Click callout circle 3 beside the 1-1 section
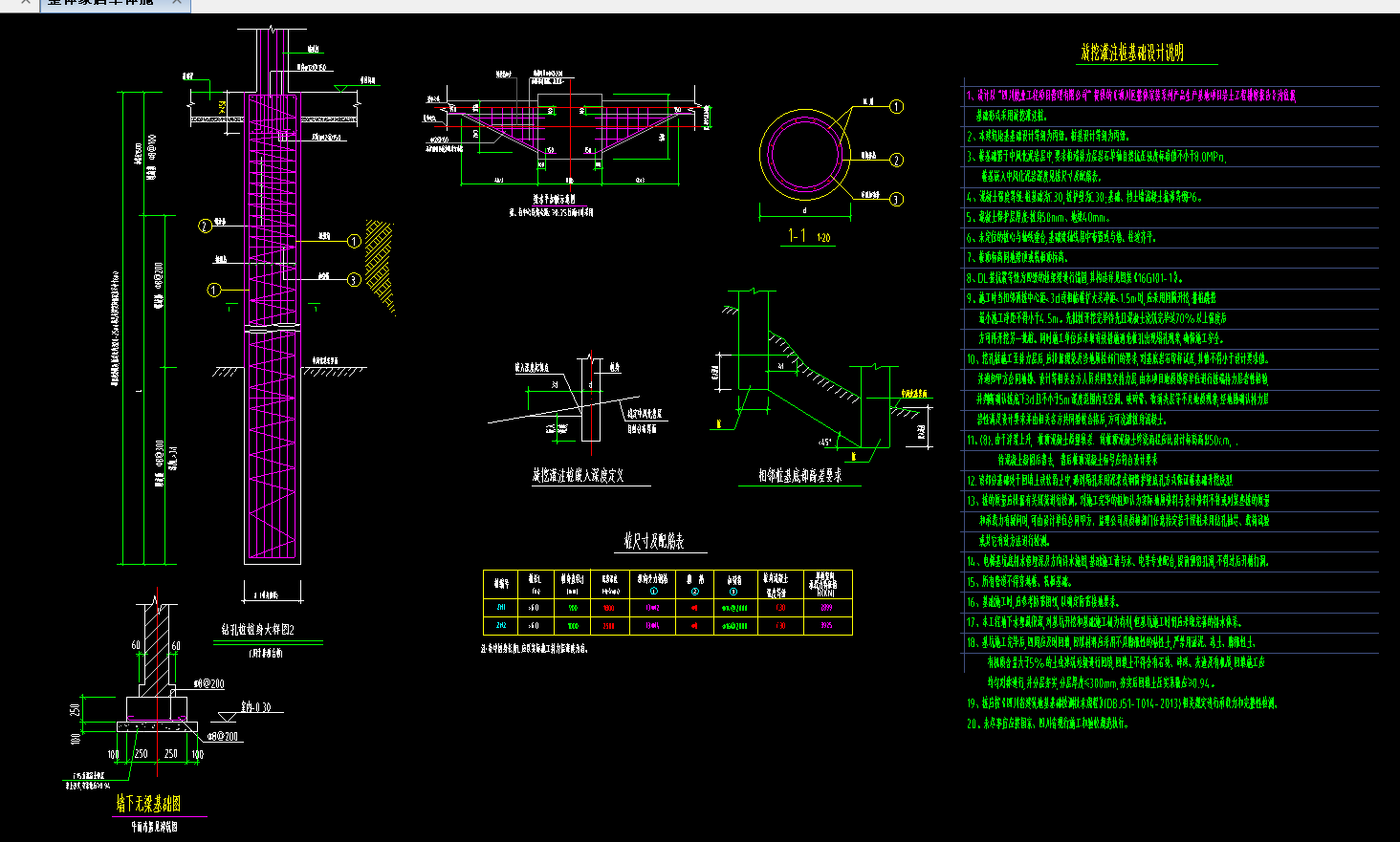 point(896,199)
